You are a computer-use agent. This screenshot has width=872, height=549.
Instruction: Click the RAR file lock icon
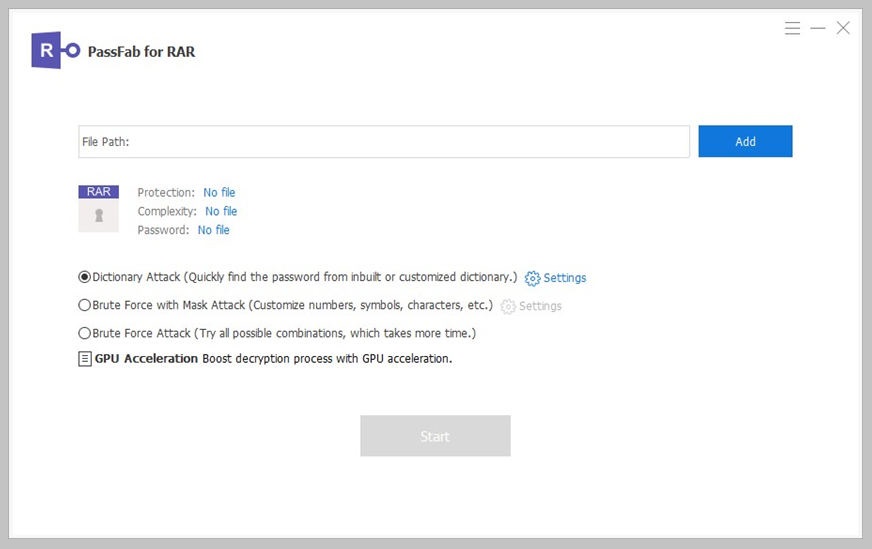(x=98, y=208)
